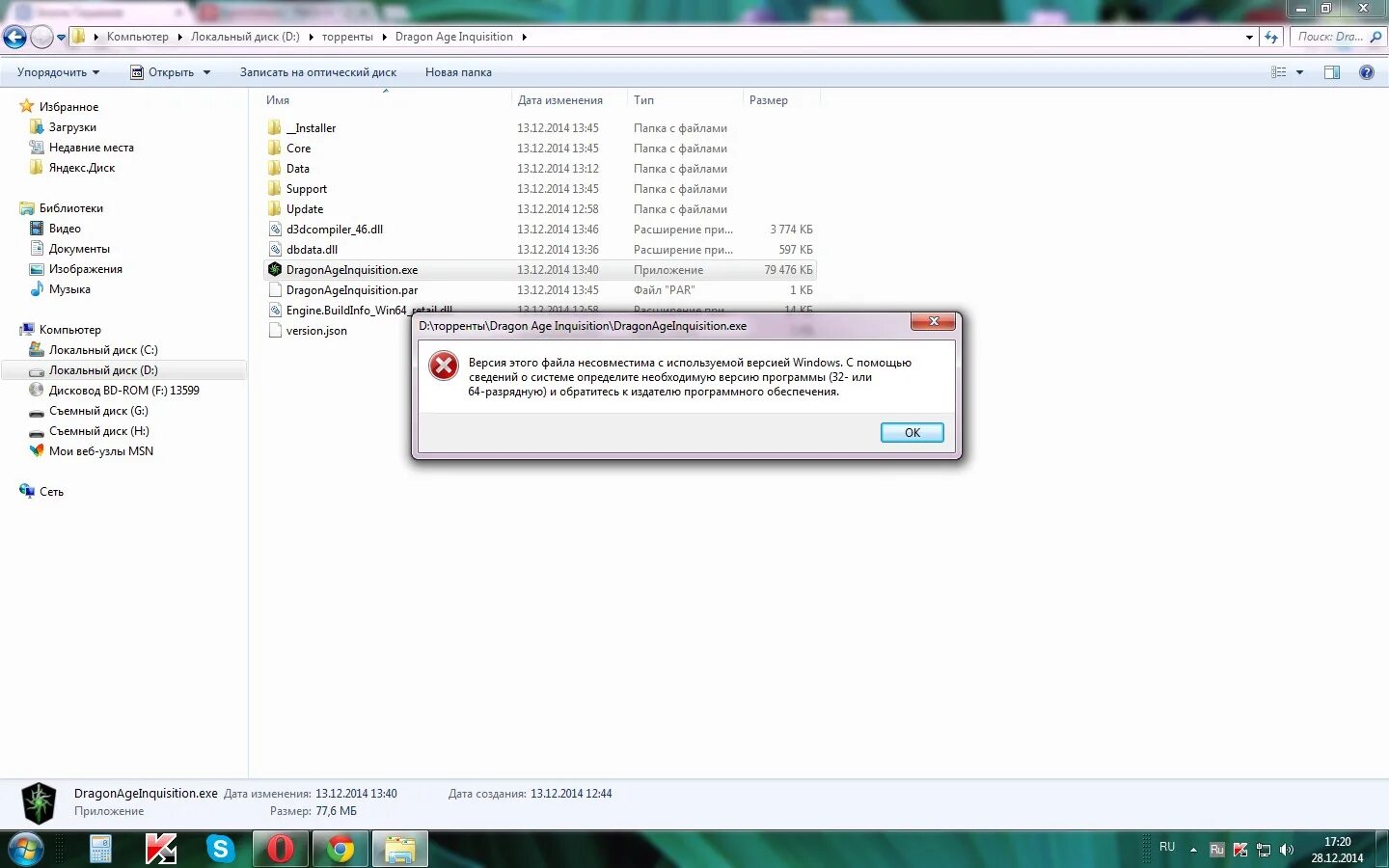Image resolution: width=1389 pixels, height=868 pixels.
Task: Open Избранное in the navigation pane
Action: point(68,107)
